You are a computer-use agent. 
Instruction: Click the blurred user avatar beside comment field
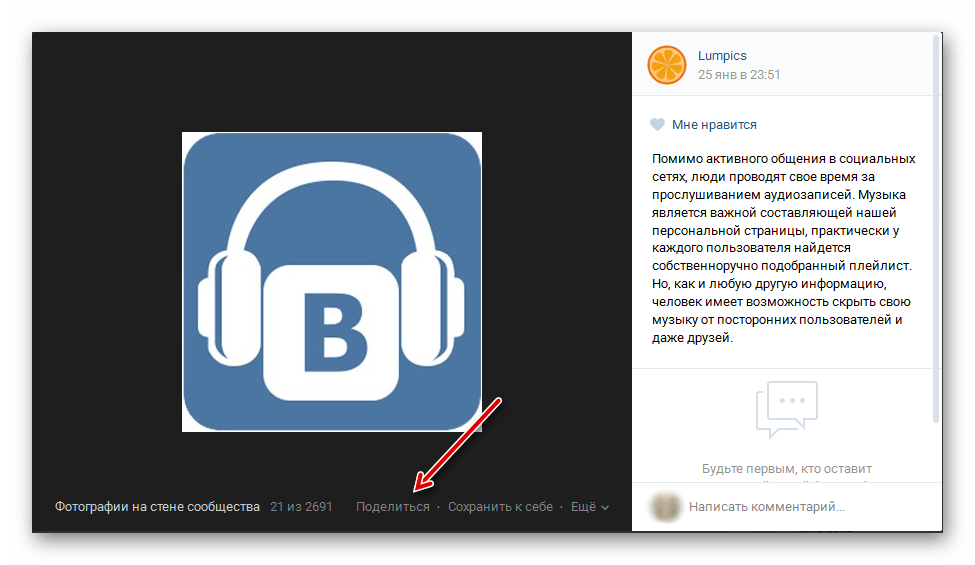665,507
